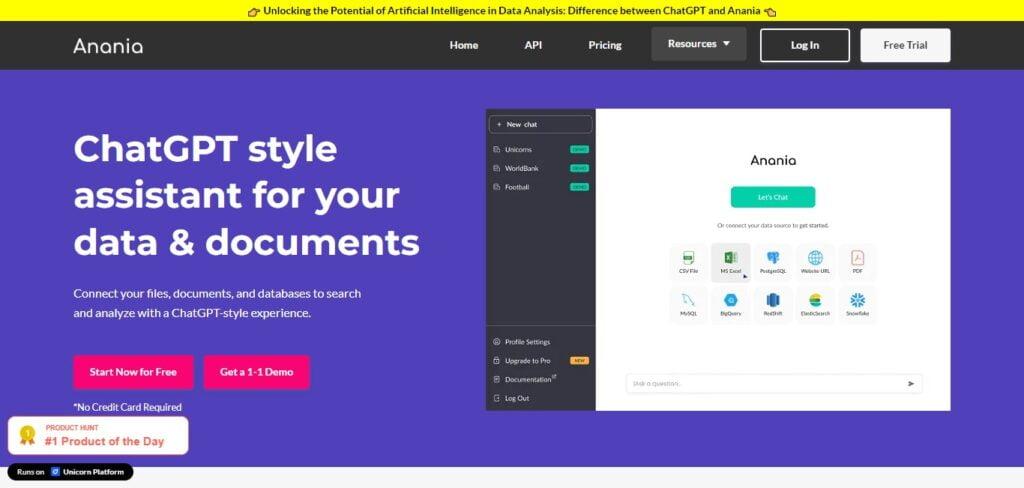Open the API nav item
The height and width of the screenshot is (488, 1024).
click(533, 45)
